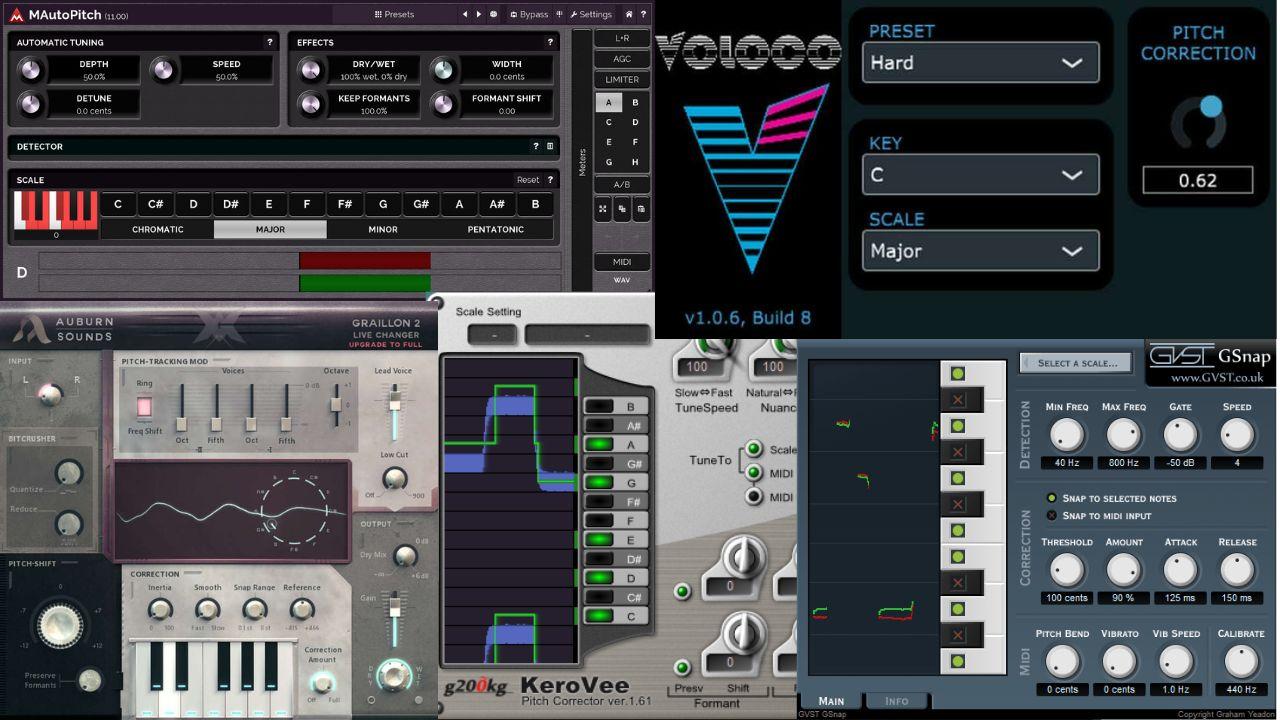Toggle AGC in MAutoPitch
1280x720 pixels.
coord(622,59)
